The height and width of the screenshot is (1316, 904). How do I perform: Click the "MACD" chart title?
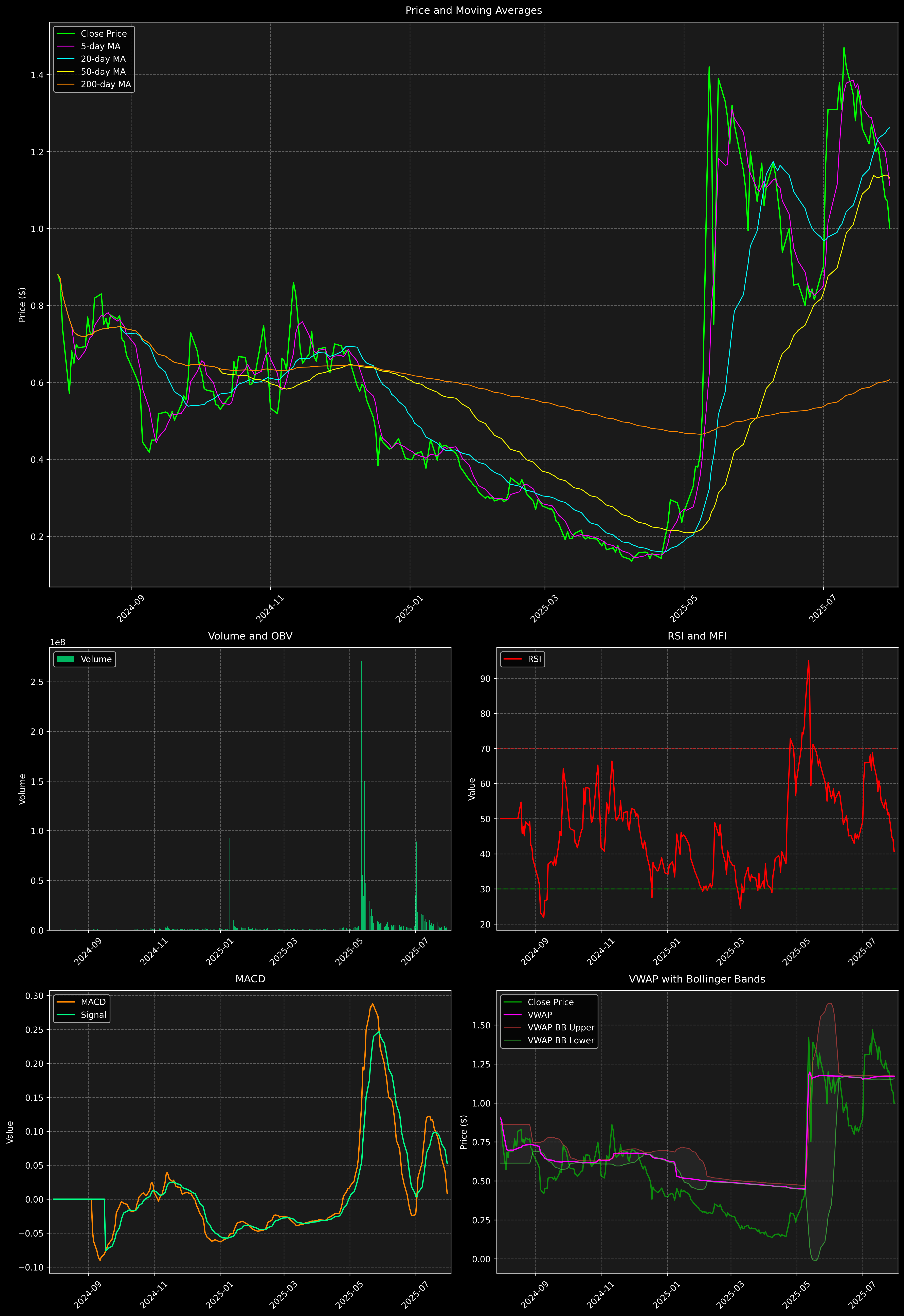point(250,979)
